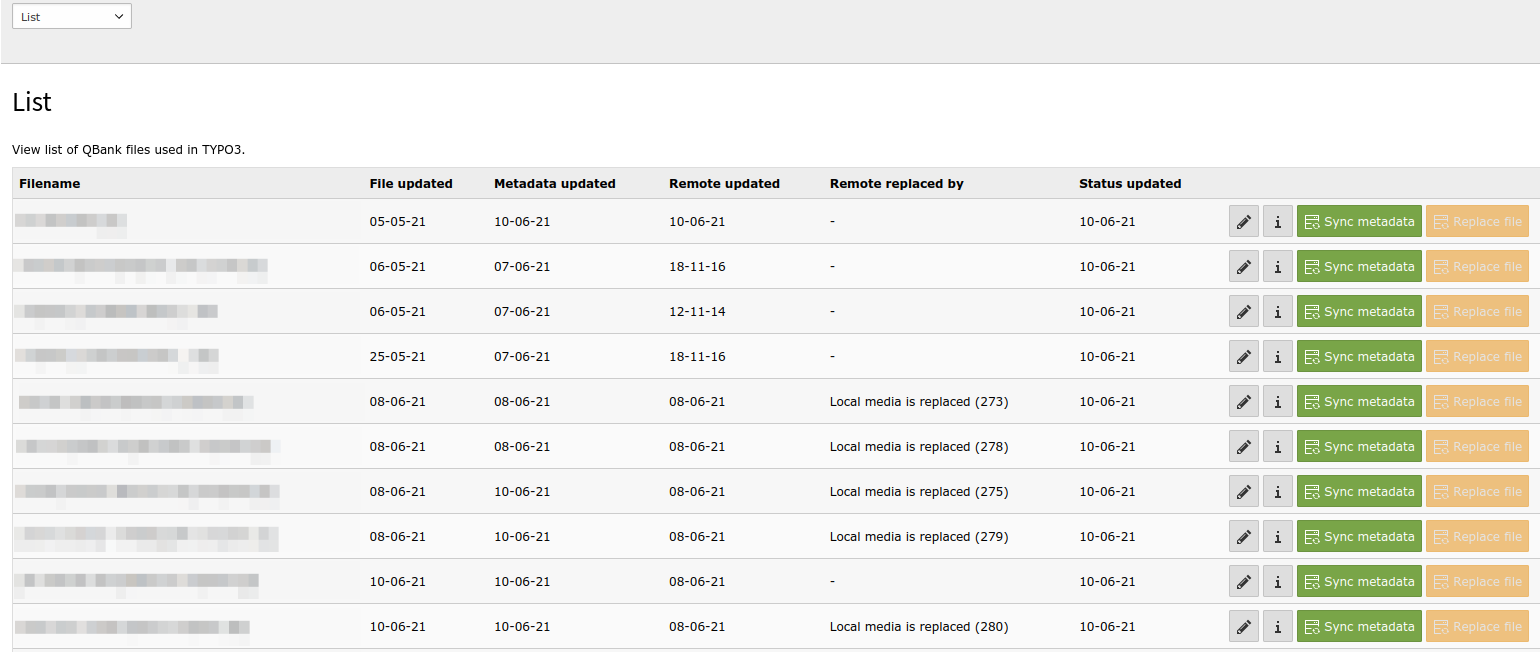Image resolution: width=1540 pixels, height=652 pixels.
Task: Click the Remote updated column header
Action: pos(724,184)
